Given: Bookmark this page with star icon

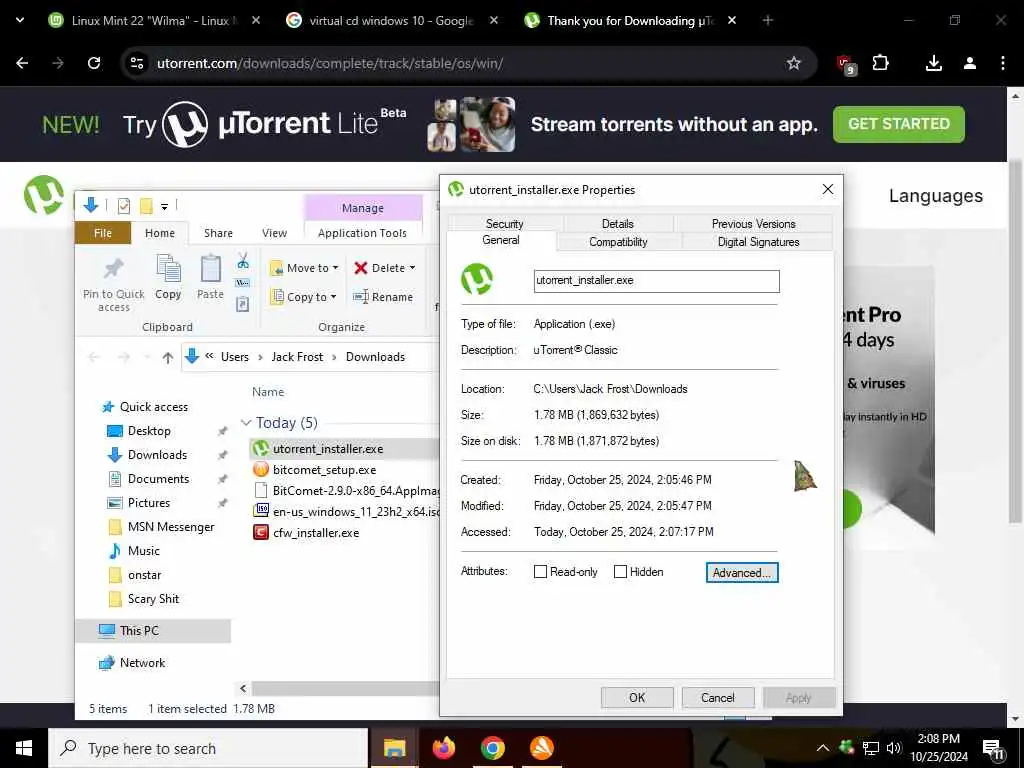Looking at the screenshot, I should click(x=793, y=63).
